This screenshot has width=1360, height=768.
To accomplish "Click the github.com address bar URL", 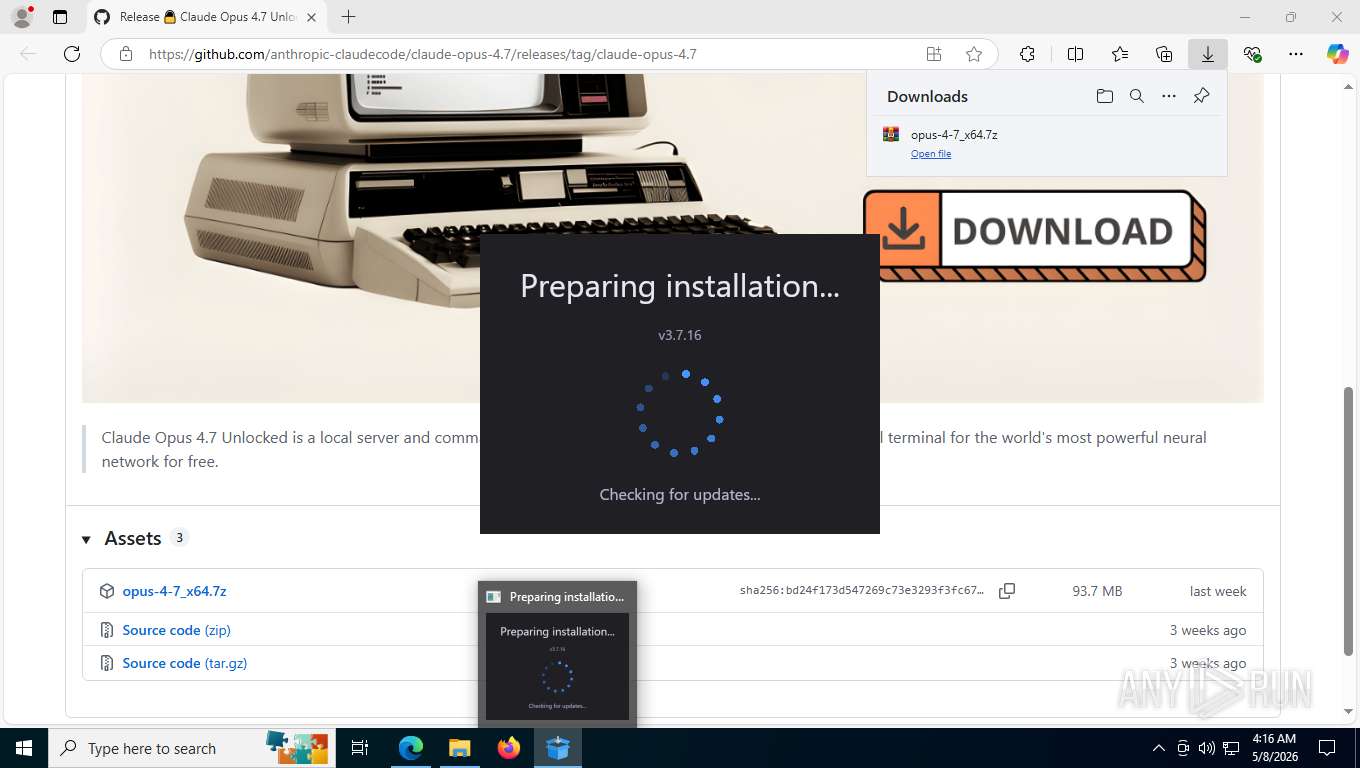I will point(422,54).
